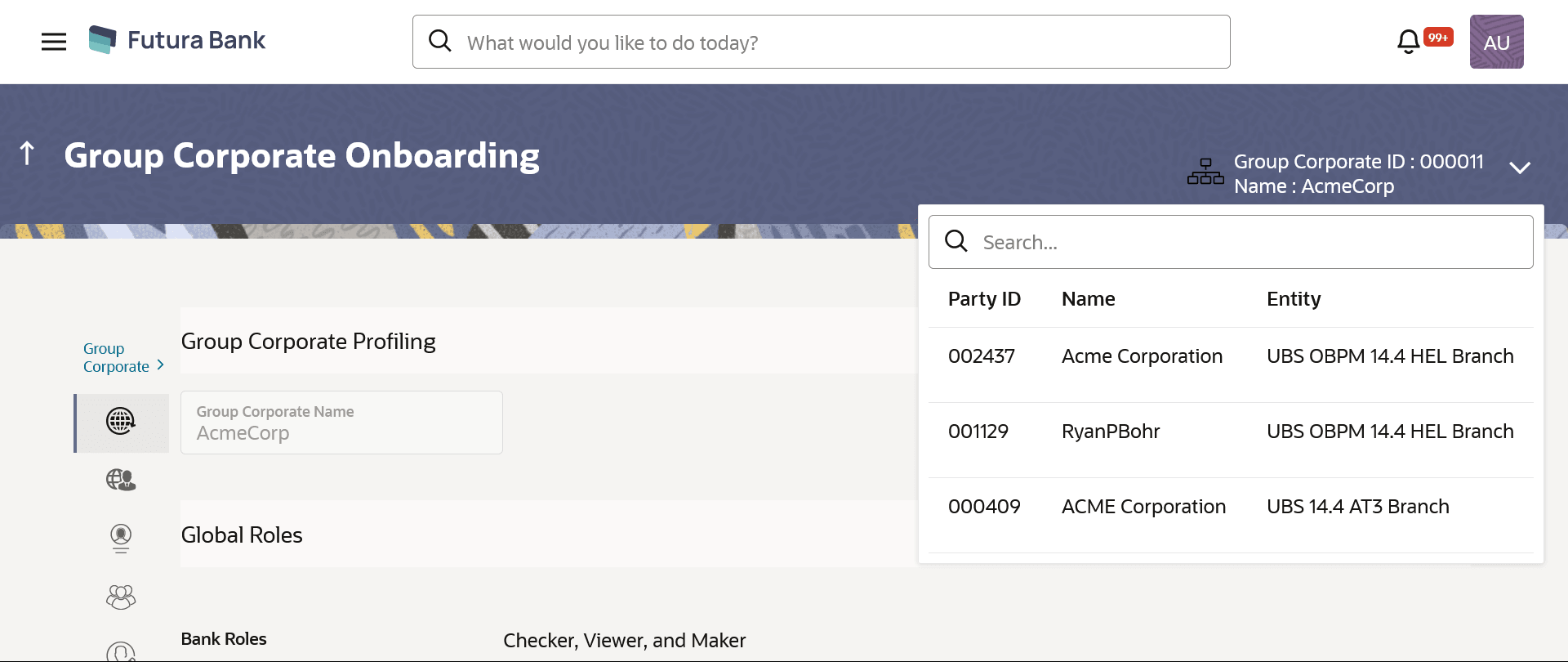Focus the global search box
Screen dimensions: 1568x662
[x=821, y=42]
